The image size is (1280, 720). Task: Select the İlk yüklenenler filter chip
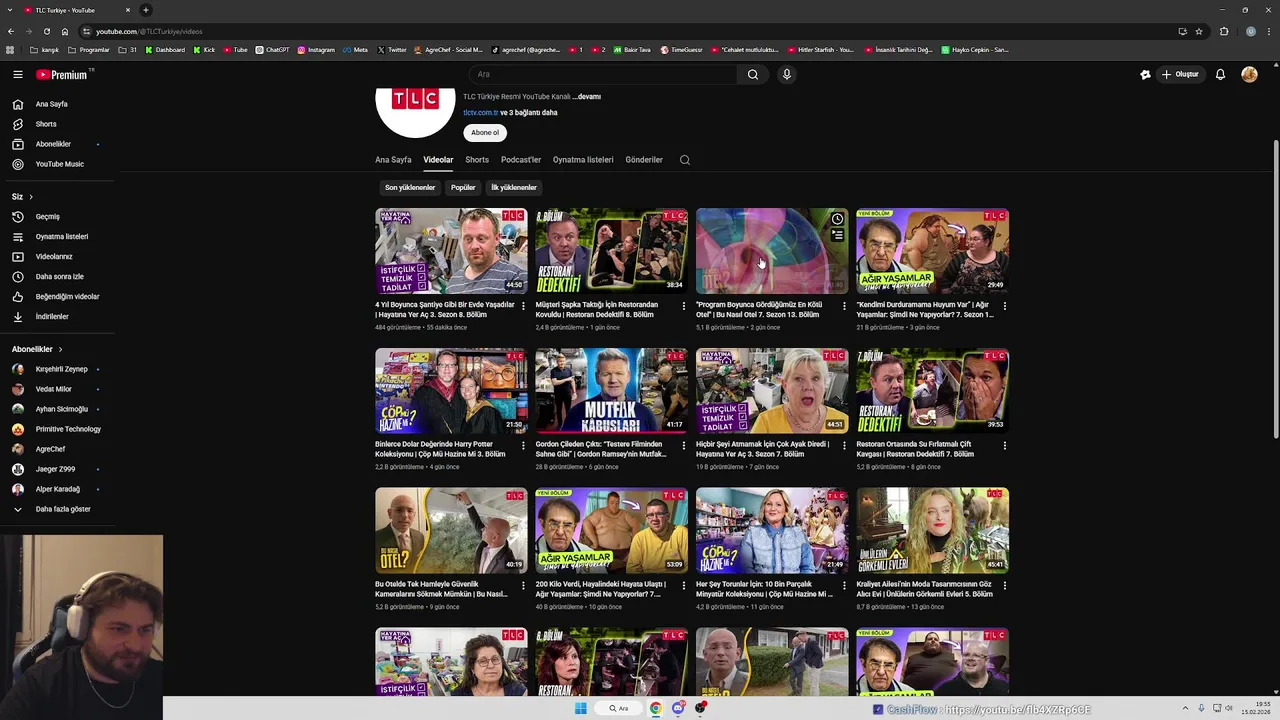coord(514,187)
